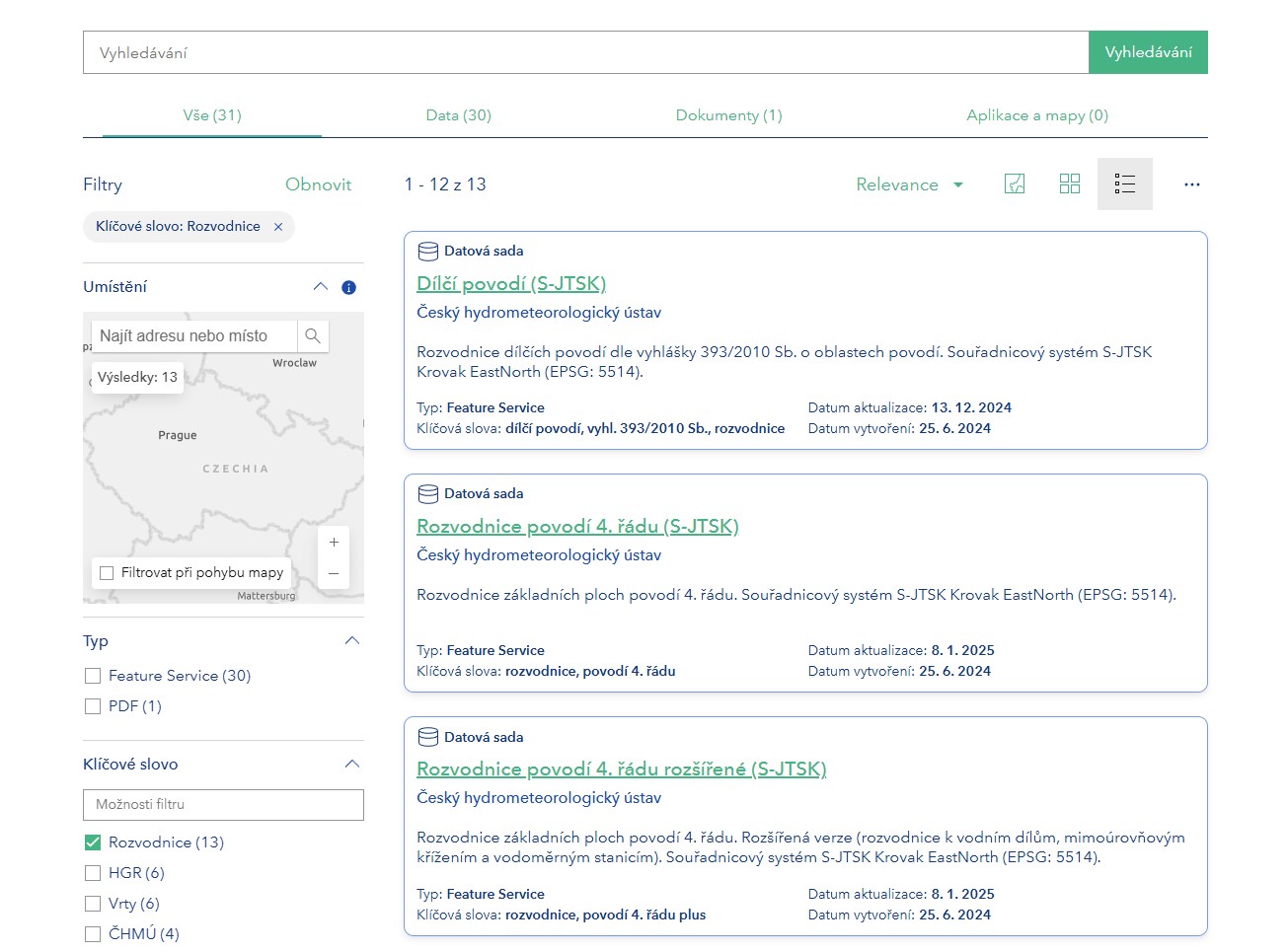Collapse the Klíčové slovo section
The height and width of the screenshot is (952, 1288).
coord(352,765)
